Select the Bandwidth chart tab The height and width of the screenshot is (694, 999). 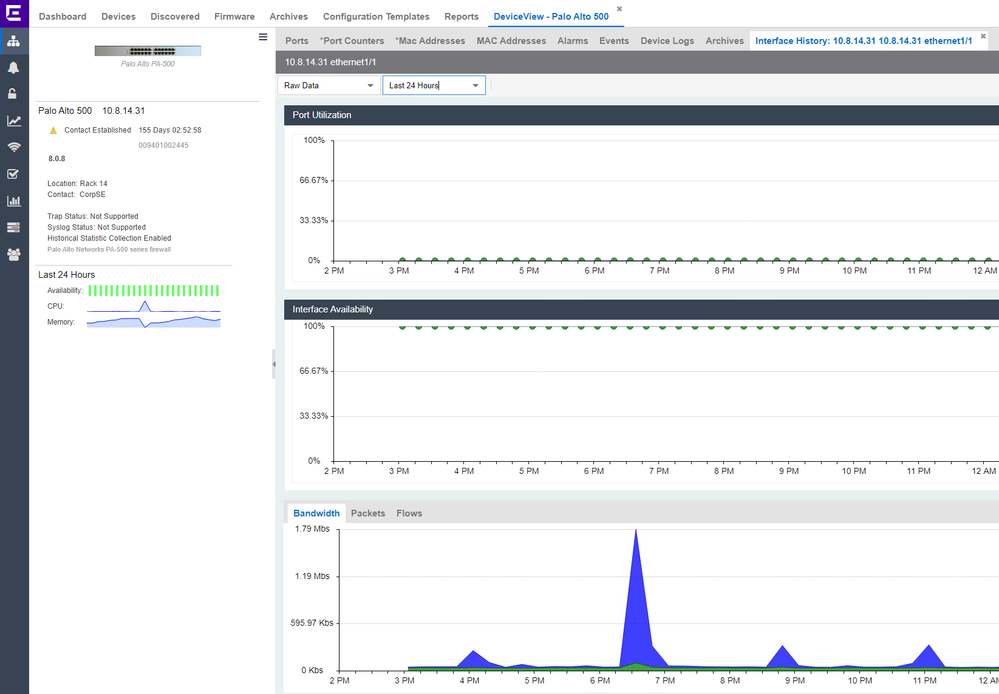pos(317,513)
